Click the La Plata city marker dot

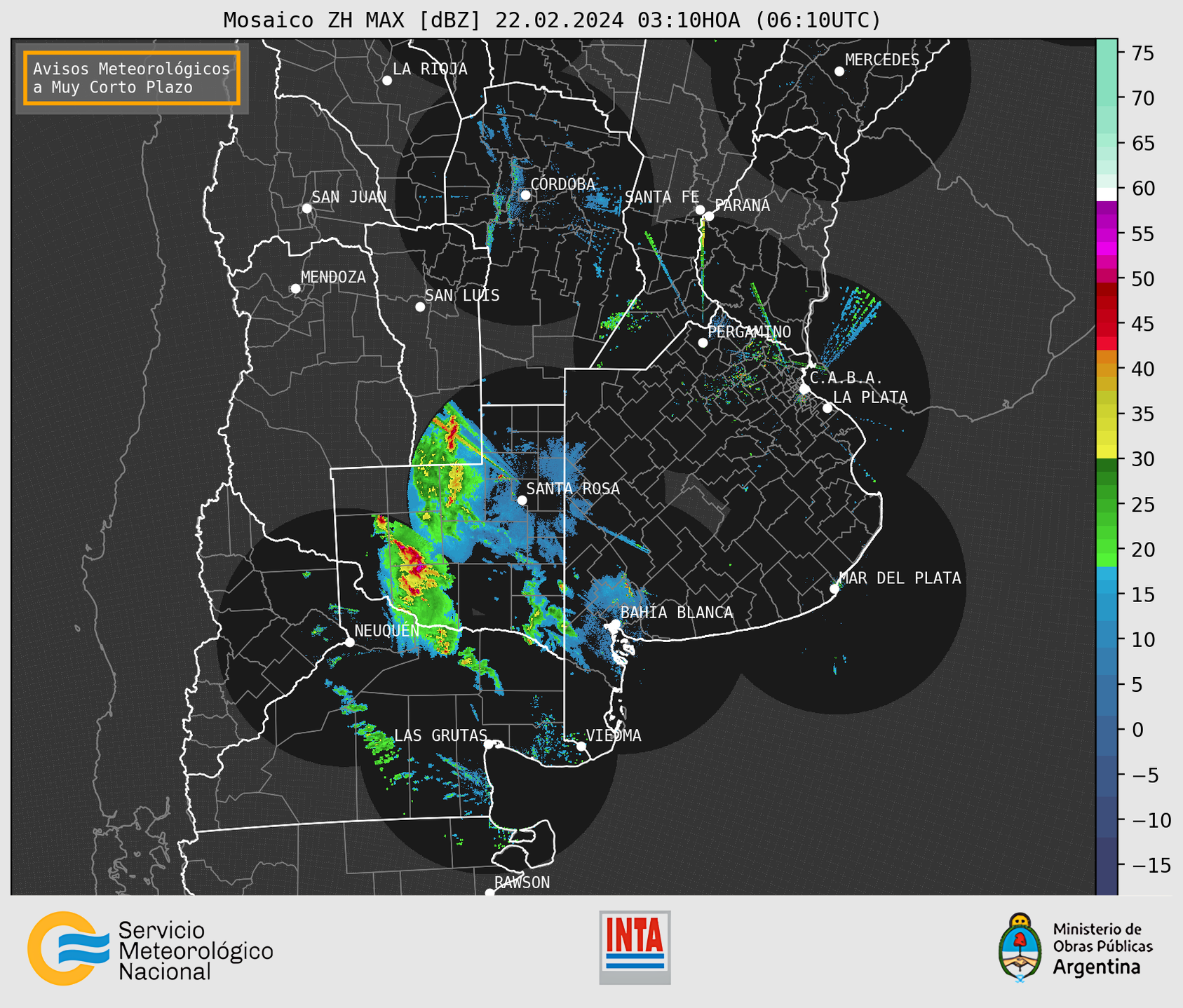[x=827, y=408]
